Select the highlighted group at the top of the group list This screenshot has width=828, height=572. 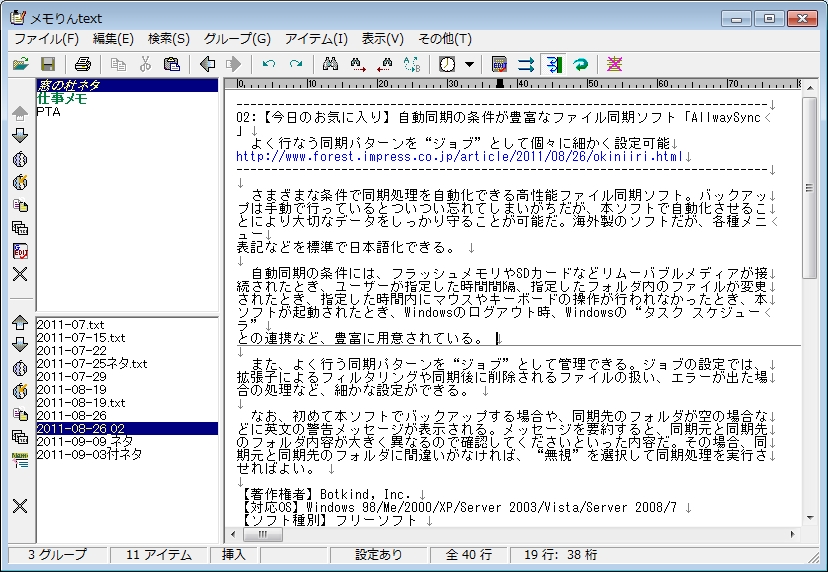127,85
